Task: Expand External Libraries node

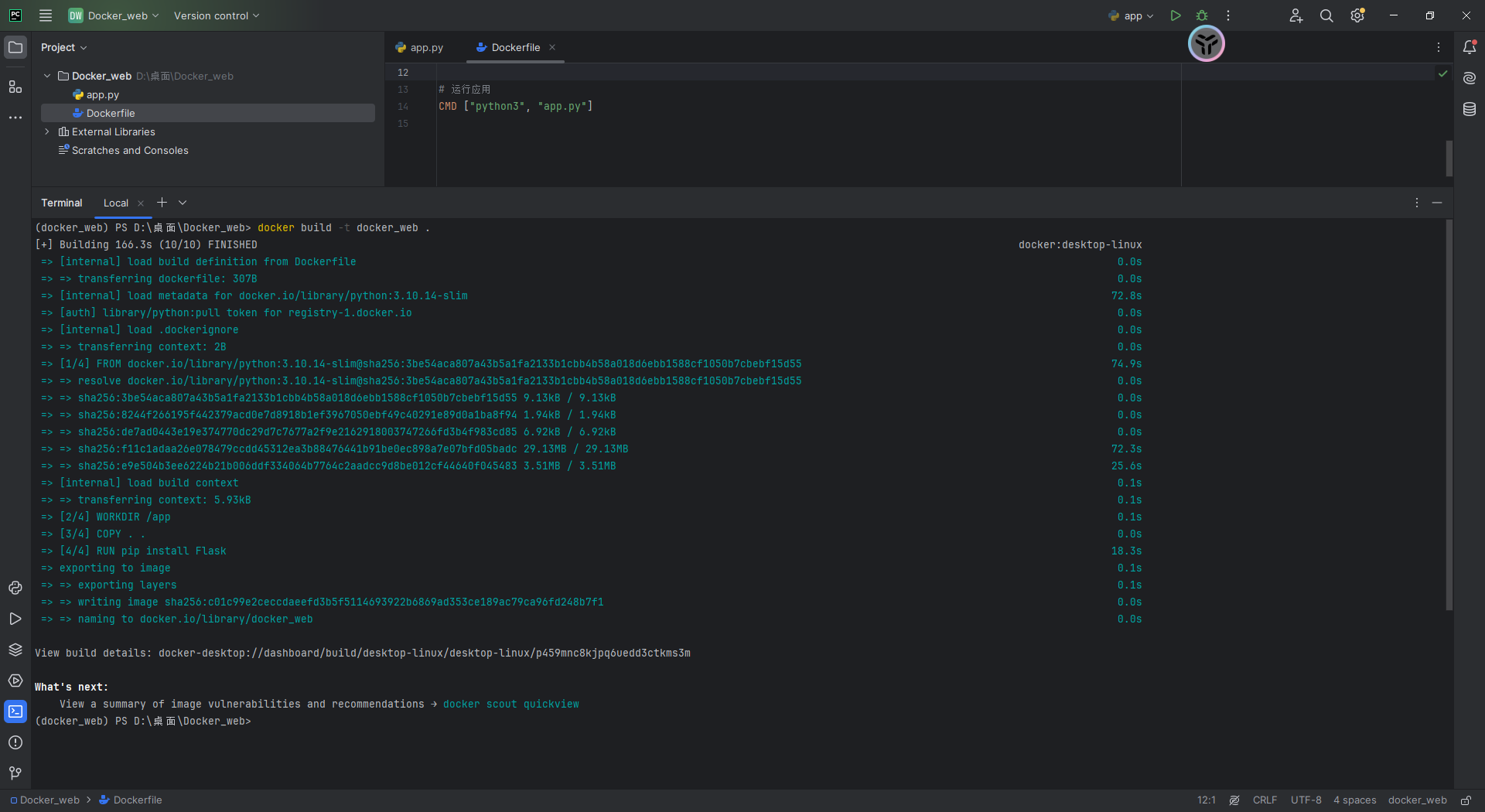Action: tap(47, 131)
